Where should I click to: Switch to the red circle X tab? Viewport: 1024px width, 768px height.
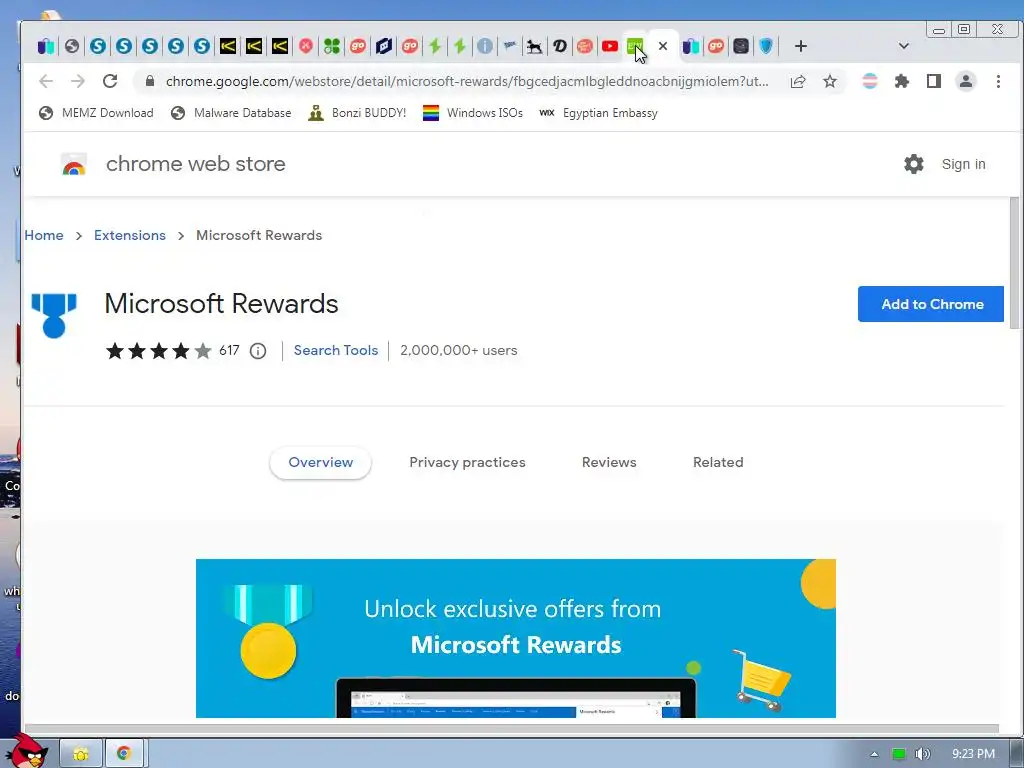coord(306,46)
